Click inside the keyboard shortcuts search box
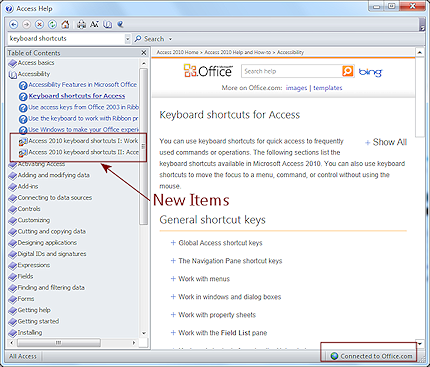The height and width of the screenshot is (367, 430). coord(66,39)
